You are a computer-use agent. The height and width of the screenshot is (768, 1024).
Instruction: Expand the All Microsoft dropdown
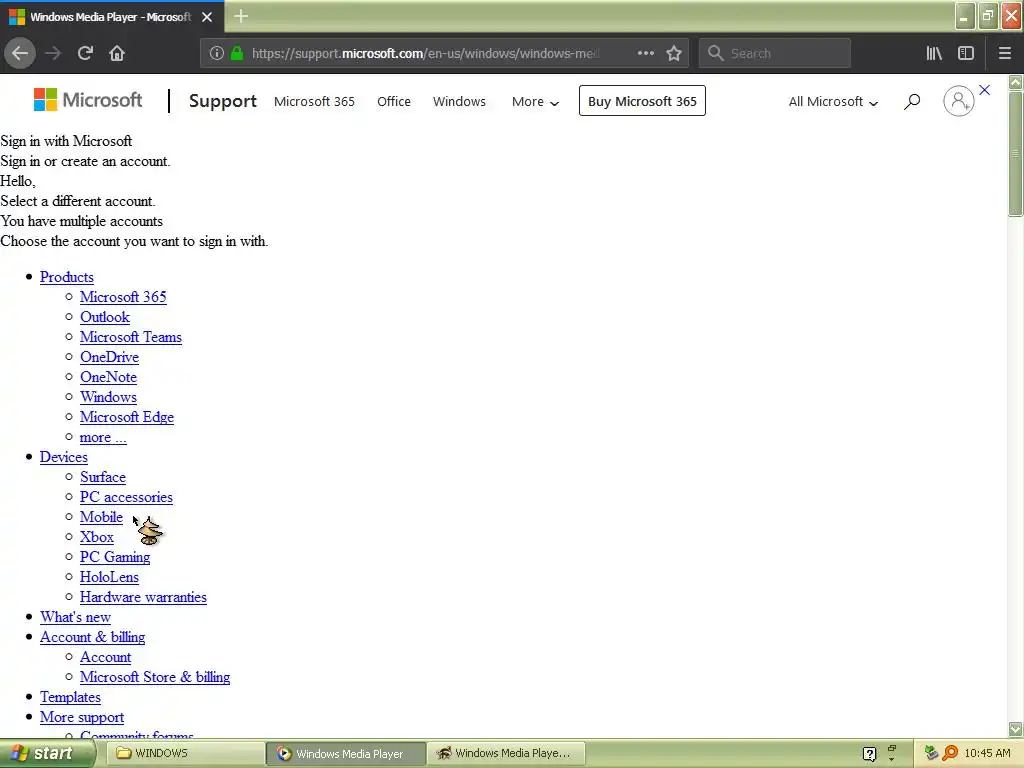tap(833, 101)
